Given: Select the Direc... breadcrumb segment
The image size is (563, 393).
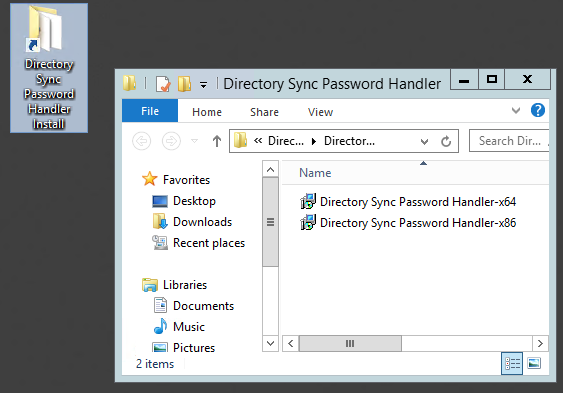Looking at the screenshot, I should (x=286, y=141).
